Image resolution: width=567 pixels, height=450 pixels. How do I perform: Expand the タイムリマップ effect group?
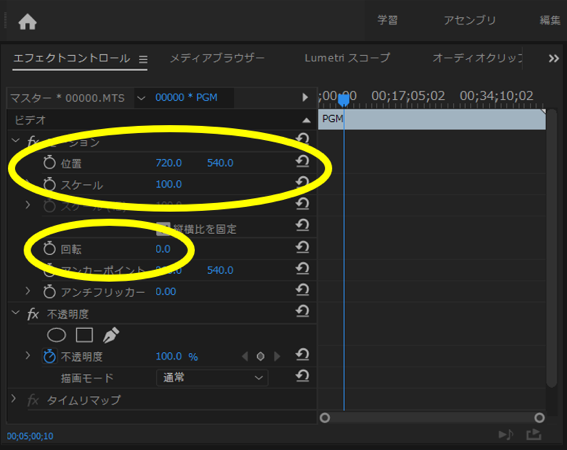pos(14,399)
